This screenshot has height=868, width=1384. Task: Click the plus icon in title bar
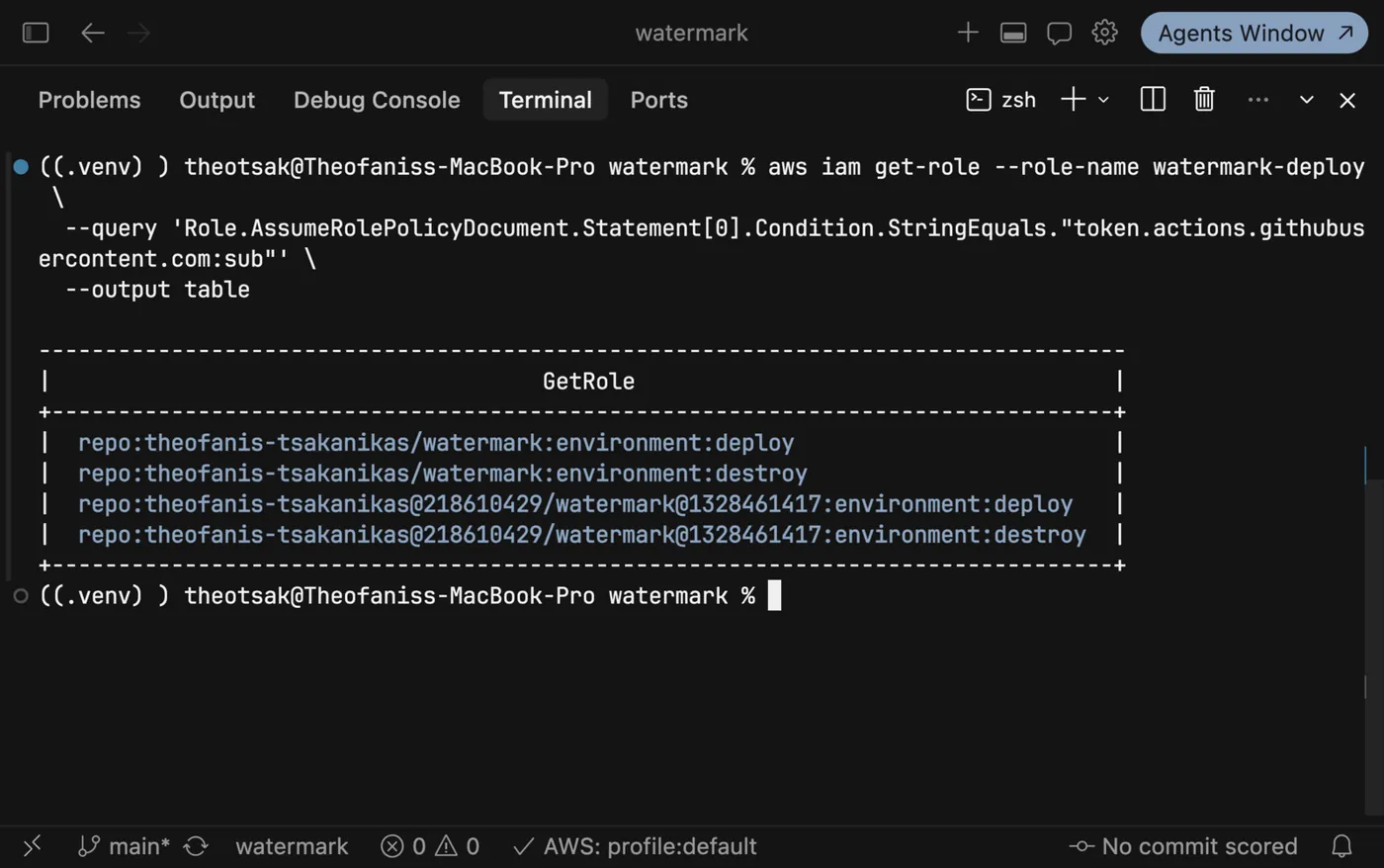[968, 33]
